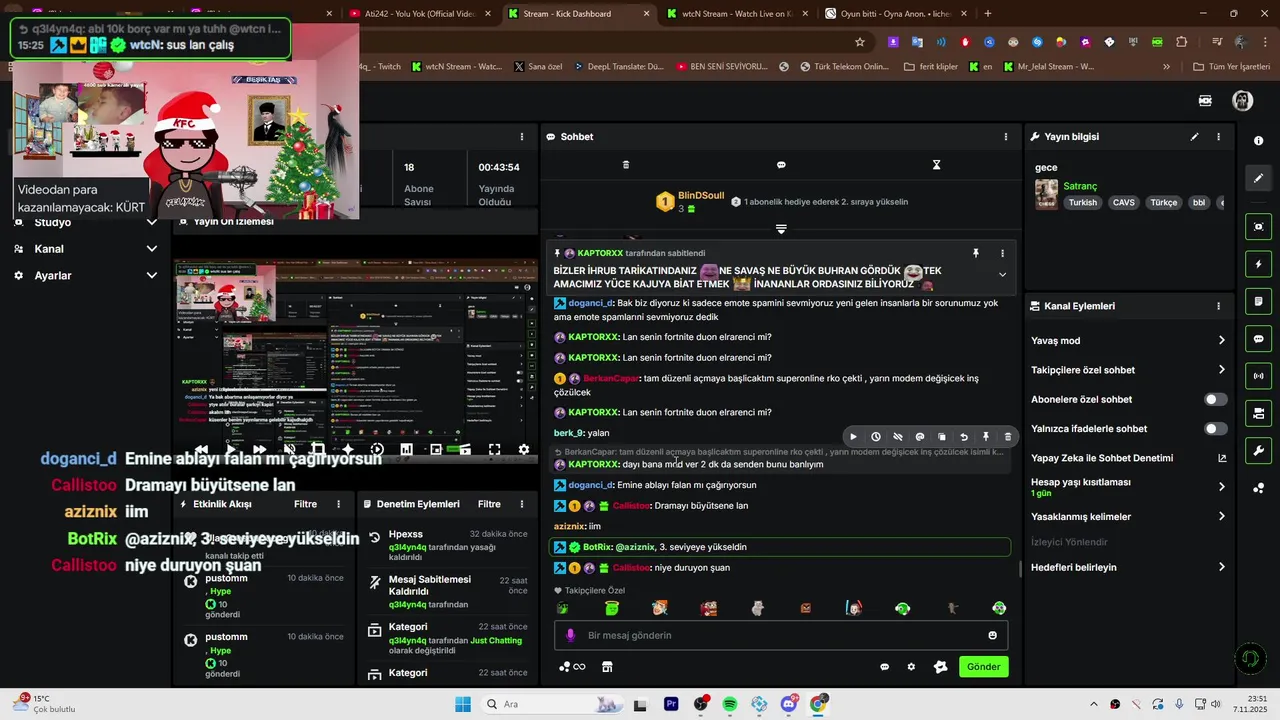
Task: Open Spotify from the Windows taskbar
Action: [x=730, y=704]
